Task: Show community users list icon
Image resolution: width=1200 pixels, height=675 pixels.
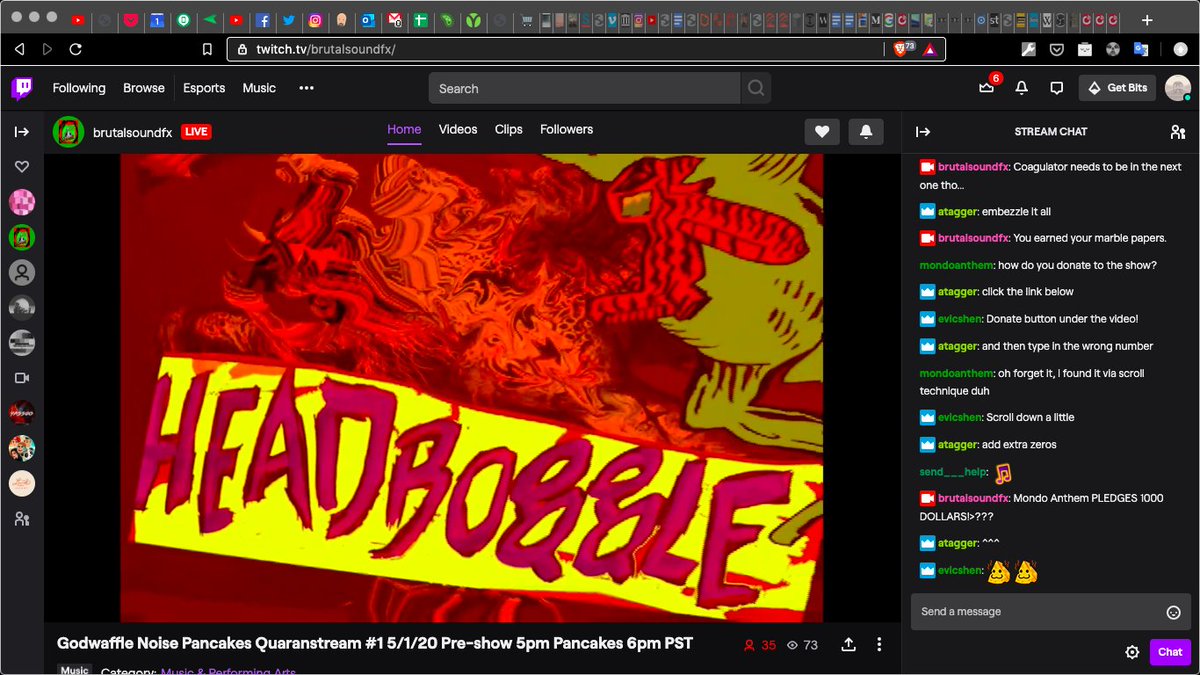Action: (1177, 132)
